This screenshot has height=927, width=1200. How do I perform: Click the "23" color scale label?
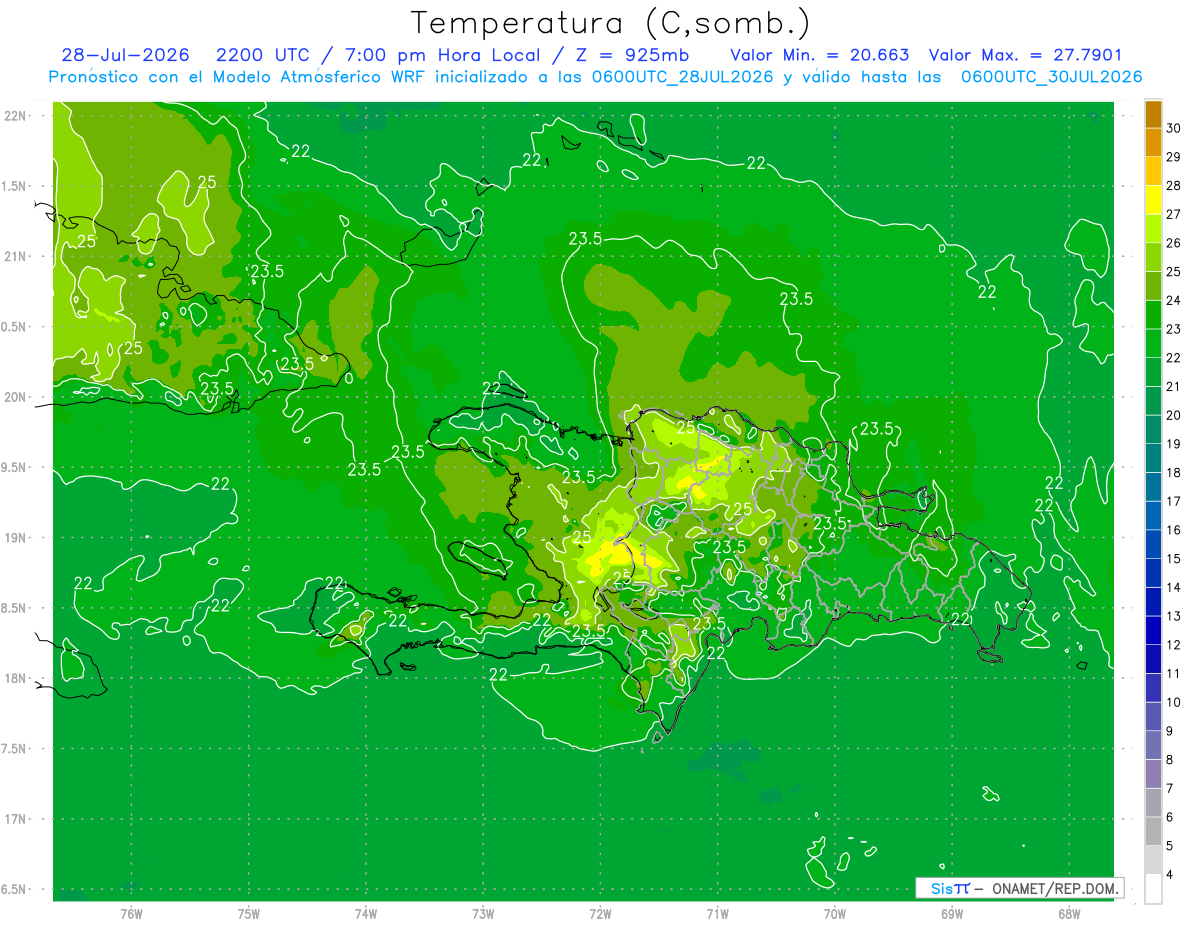pos(1175,329)
